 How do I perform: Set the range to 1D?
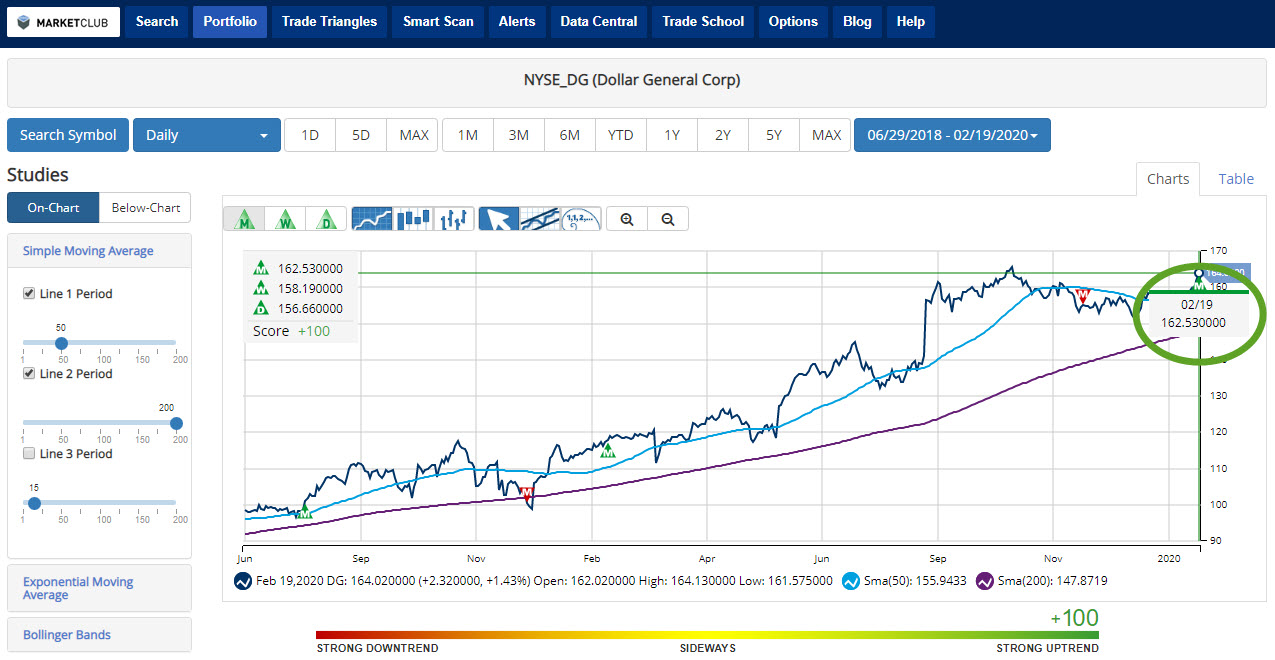pyautogui.click(x=310, y=135)
